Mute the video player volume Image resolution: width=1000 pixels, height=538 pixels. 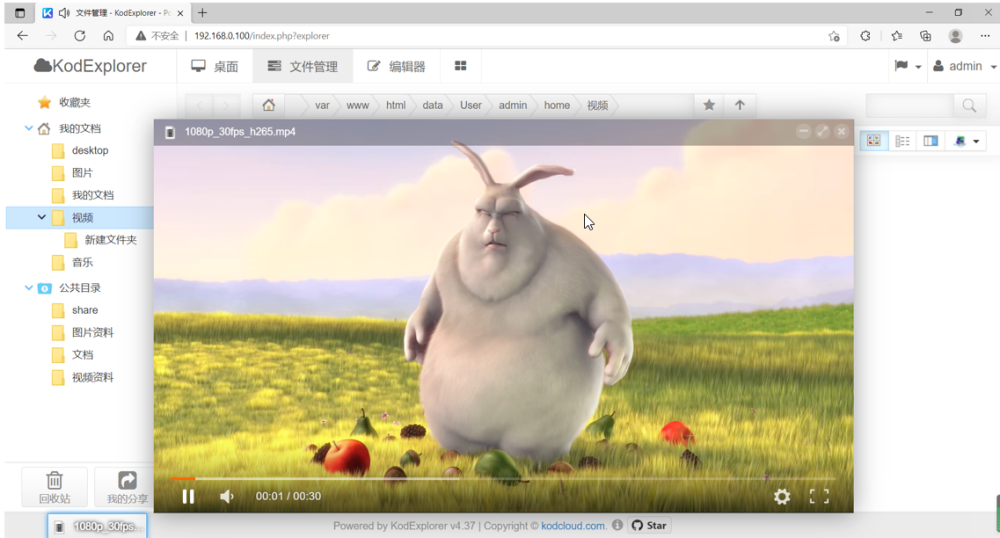(x=227, y=496)
